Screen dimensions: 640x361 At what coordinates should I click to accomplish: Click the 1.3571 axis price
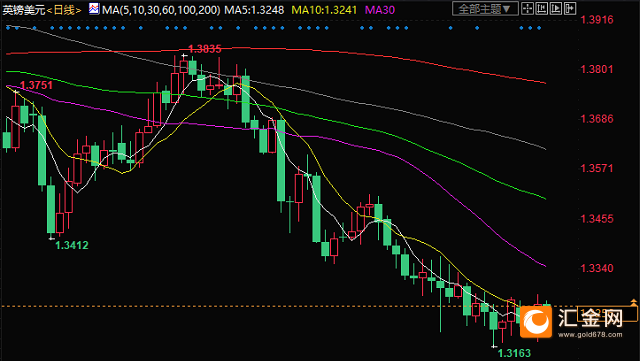(597, 168)
